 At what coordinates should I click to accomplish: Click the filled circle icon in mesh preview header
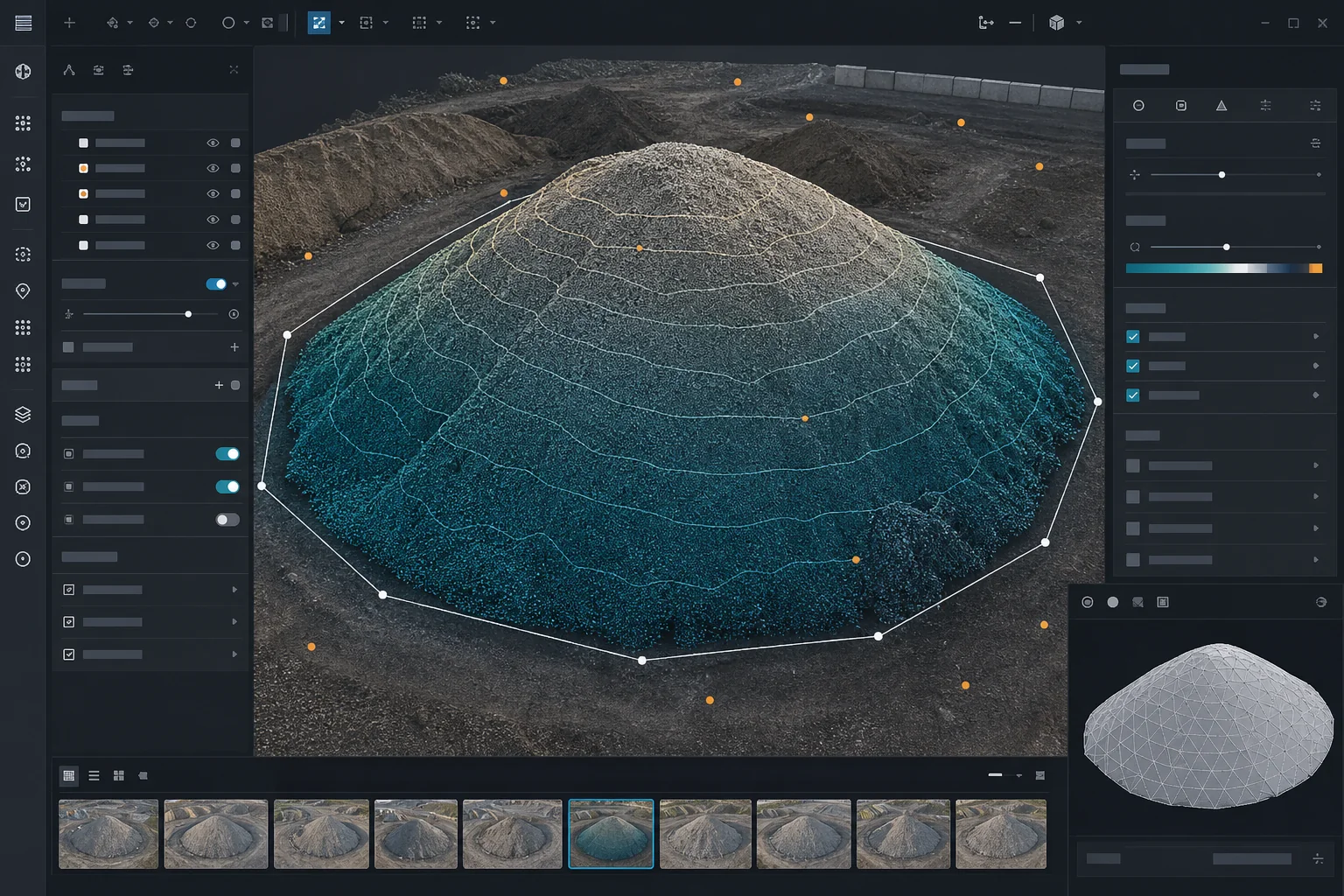click(x=1113, y=602)
